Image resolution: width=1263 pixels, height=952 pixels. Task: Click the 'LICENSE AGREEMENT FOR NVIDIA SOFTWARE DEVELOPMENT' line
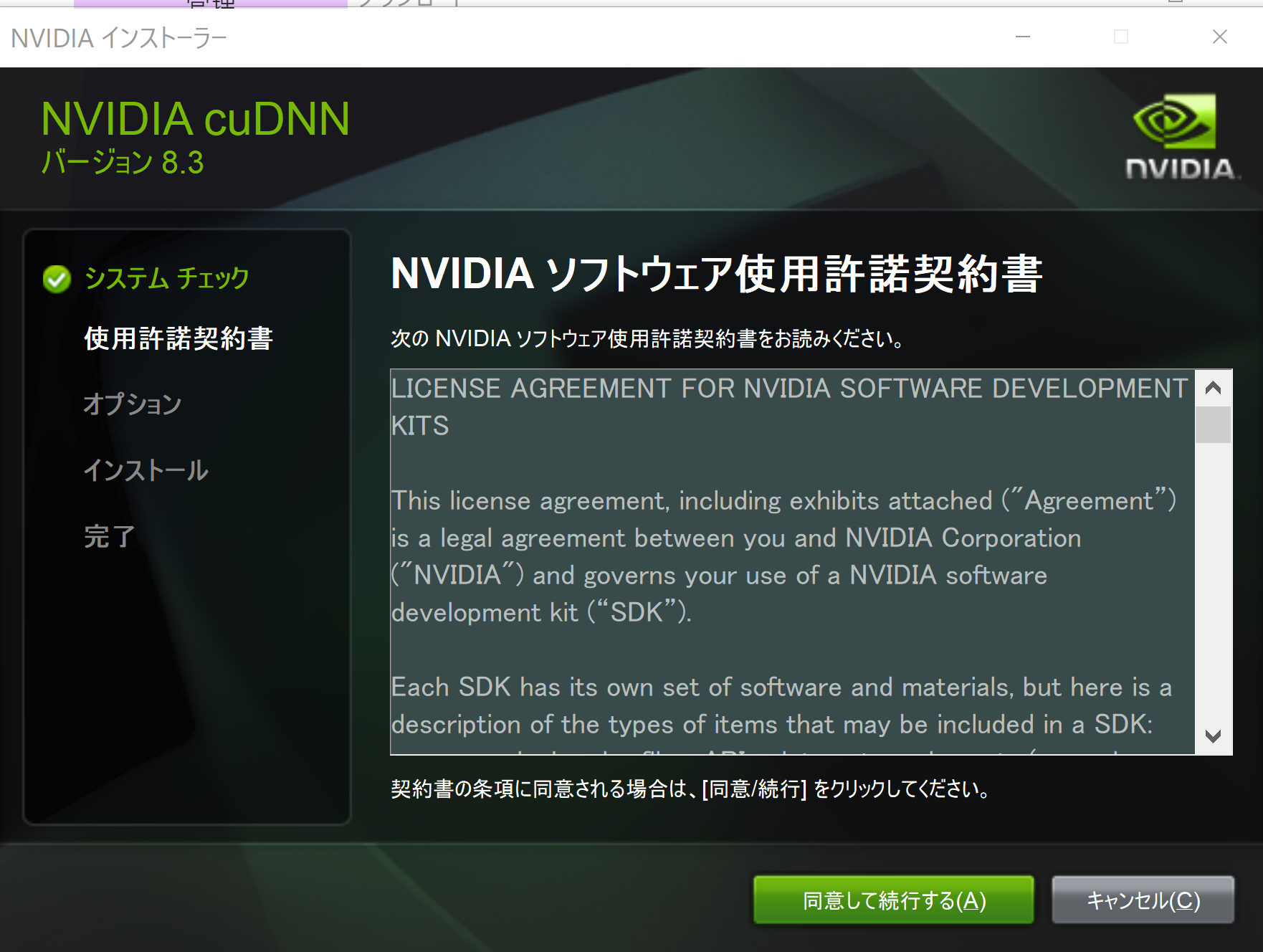coord(789,389)
